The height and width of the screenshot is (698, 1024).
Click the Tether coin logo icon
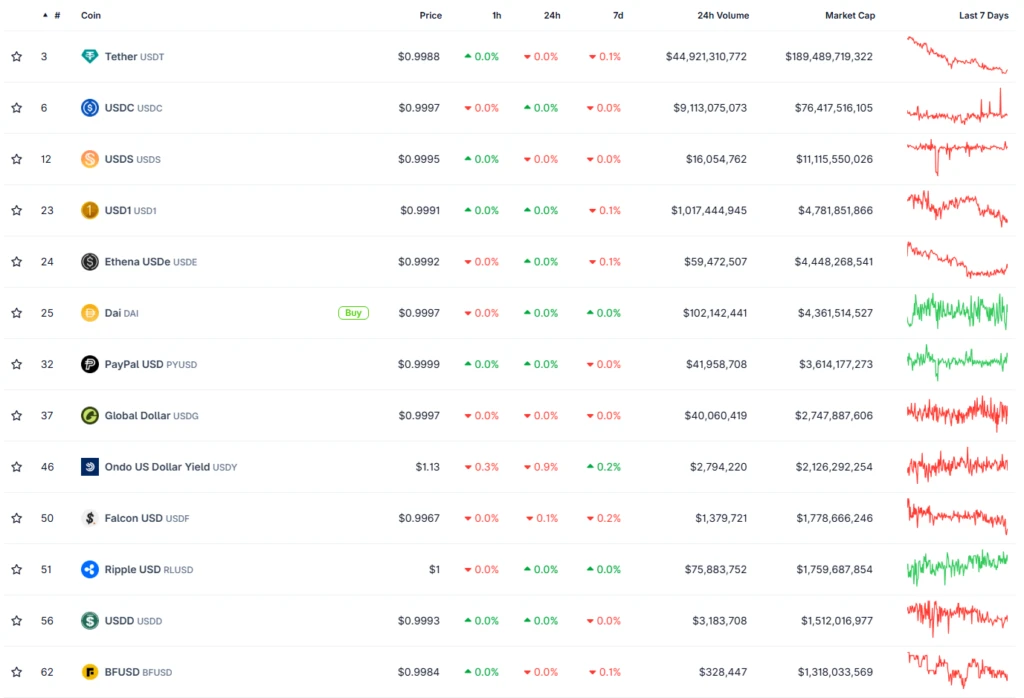[89, 56]
